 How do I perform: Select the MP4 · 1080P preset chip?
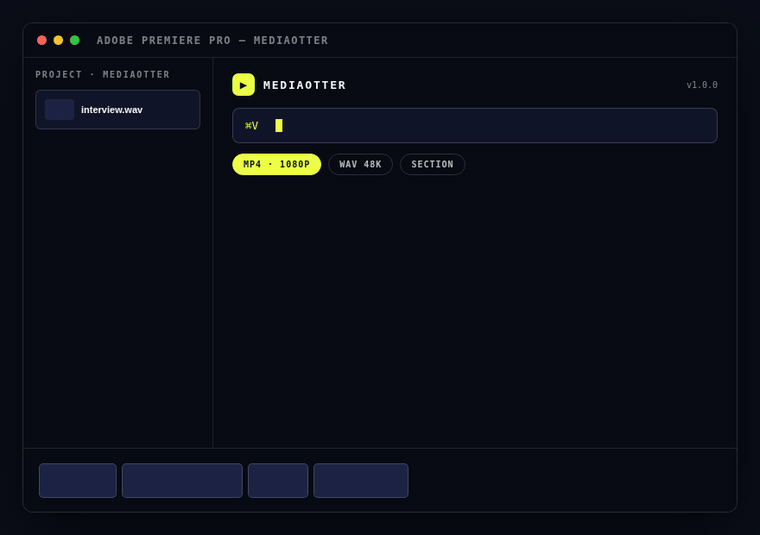pos(277,164)
